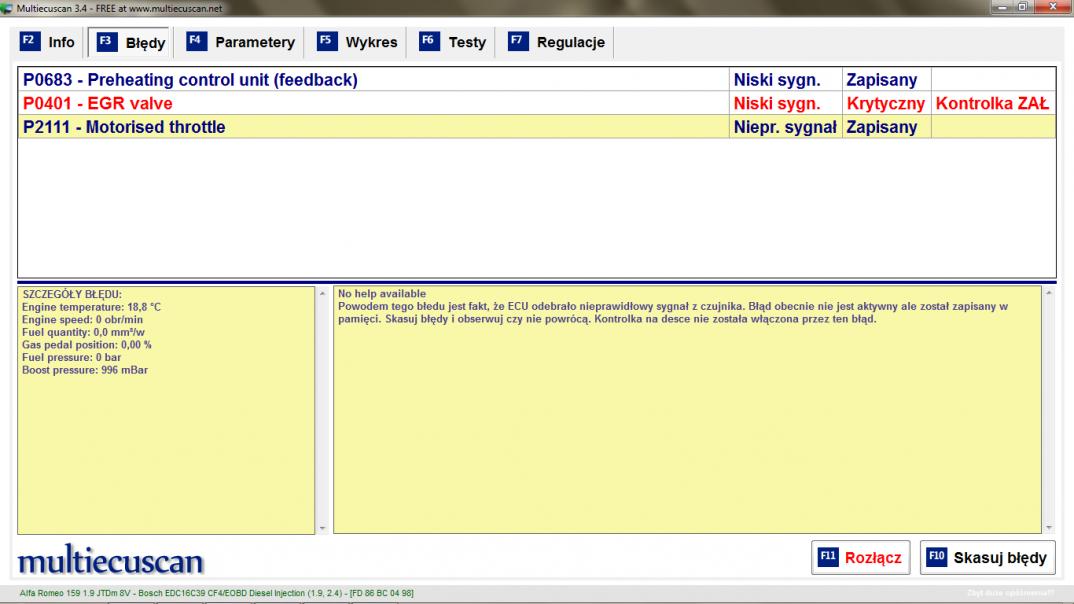Screen dimensions: 1074x604
Task: Select error P0401 EGR valve
Action: (x=536, y=103)
